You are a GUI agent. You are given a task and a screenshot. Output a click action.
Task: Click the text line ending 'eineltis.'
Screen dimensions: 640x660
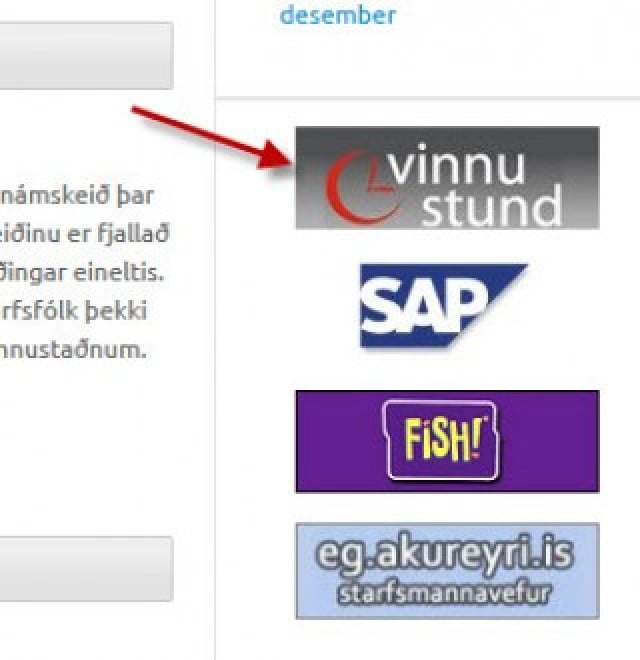(82, 273)
